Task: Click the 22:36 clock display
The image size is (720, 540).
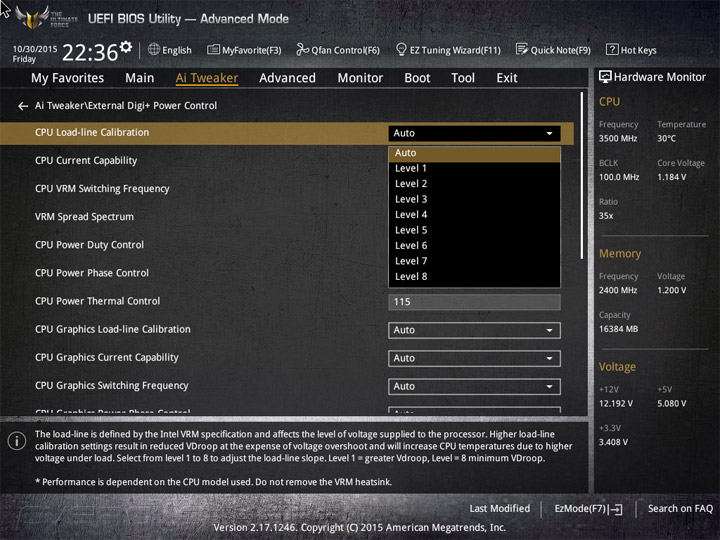Action: 90,53
